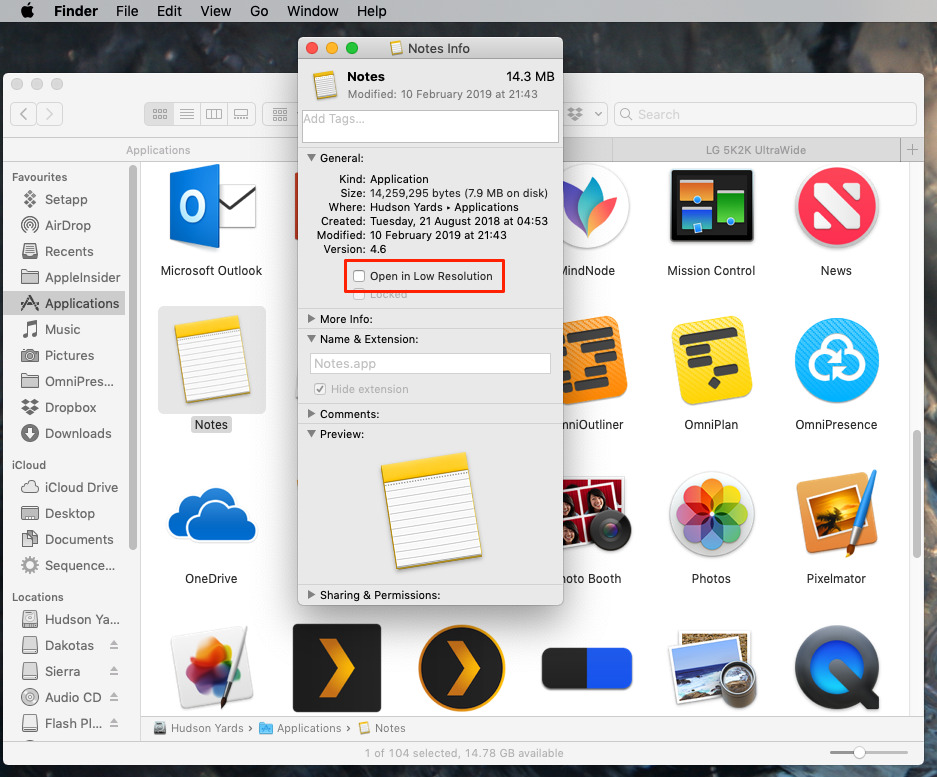Open the Pixelmator Pro paintbrush icon
The height and width of the screenshot is (777, 937).
[212, 668]
